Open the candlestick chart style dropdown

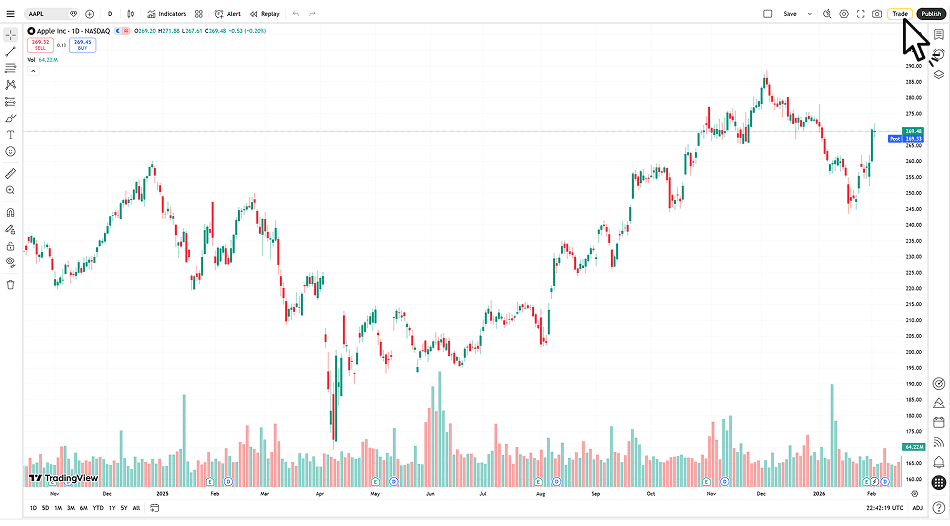131,14
